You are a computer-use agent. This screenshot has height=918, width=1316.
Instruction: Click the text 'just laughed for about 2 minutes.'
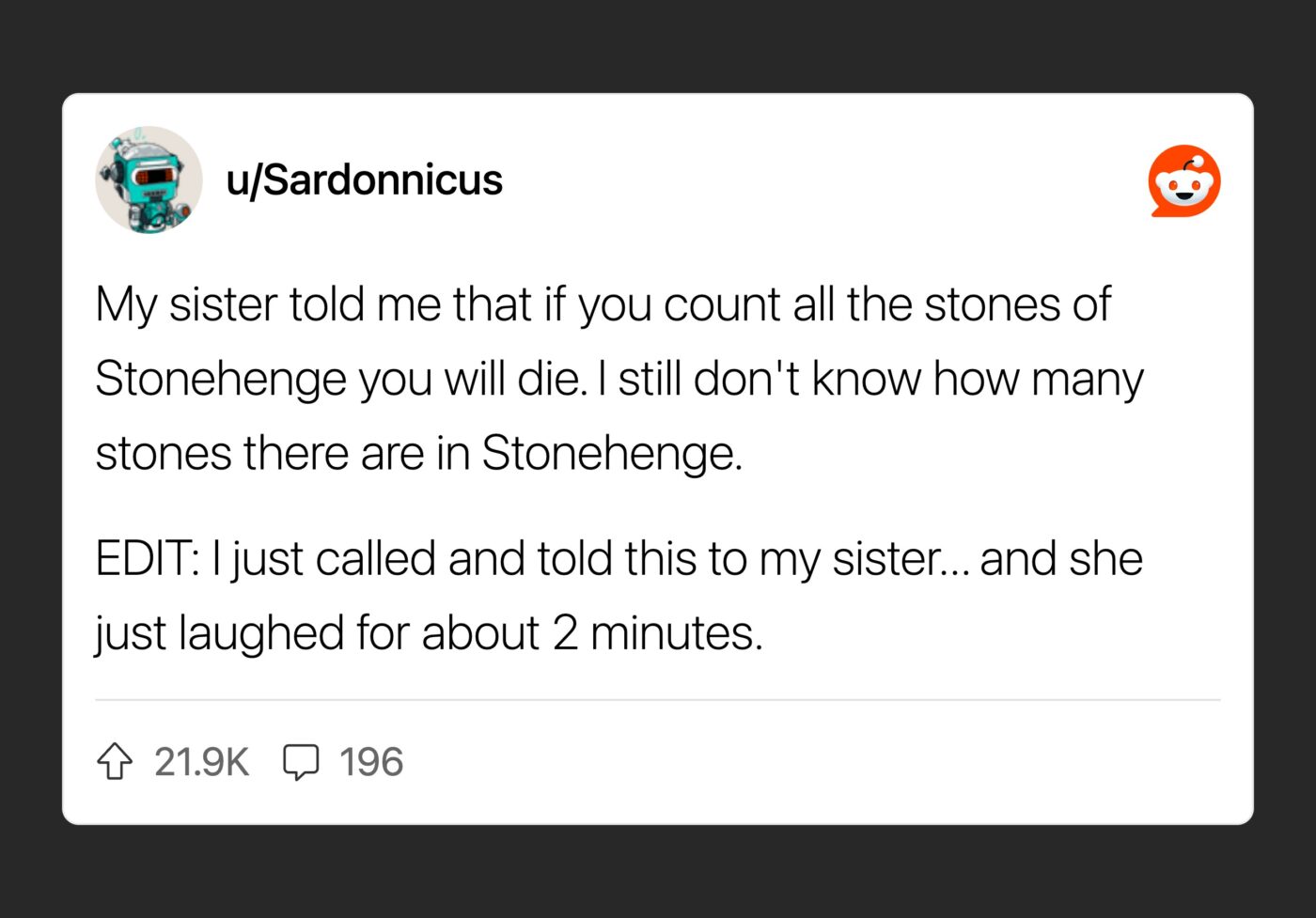coord(429,633)
